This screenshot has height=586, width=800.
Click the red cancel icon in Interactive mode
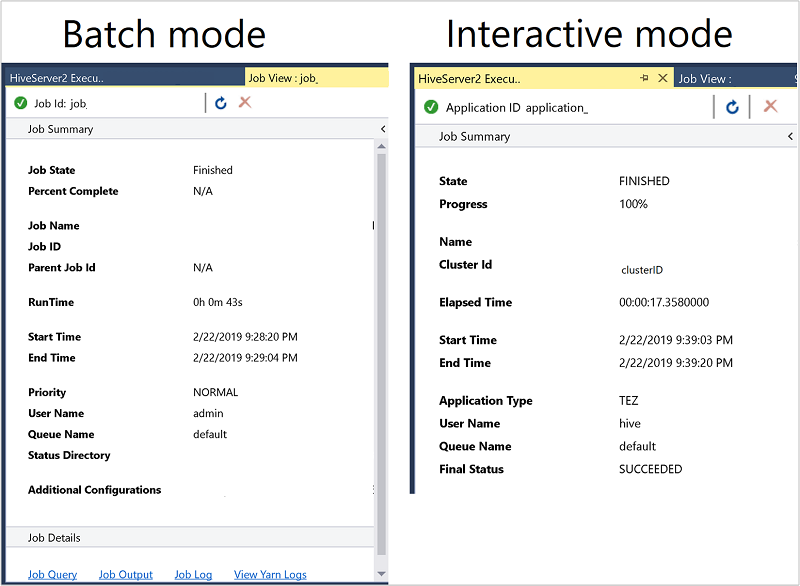pyautogui.click(x=771, y=105)
